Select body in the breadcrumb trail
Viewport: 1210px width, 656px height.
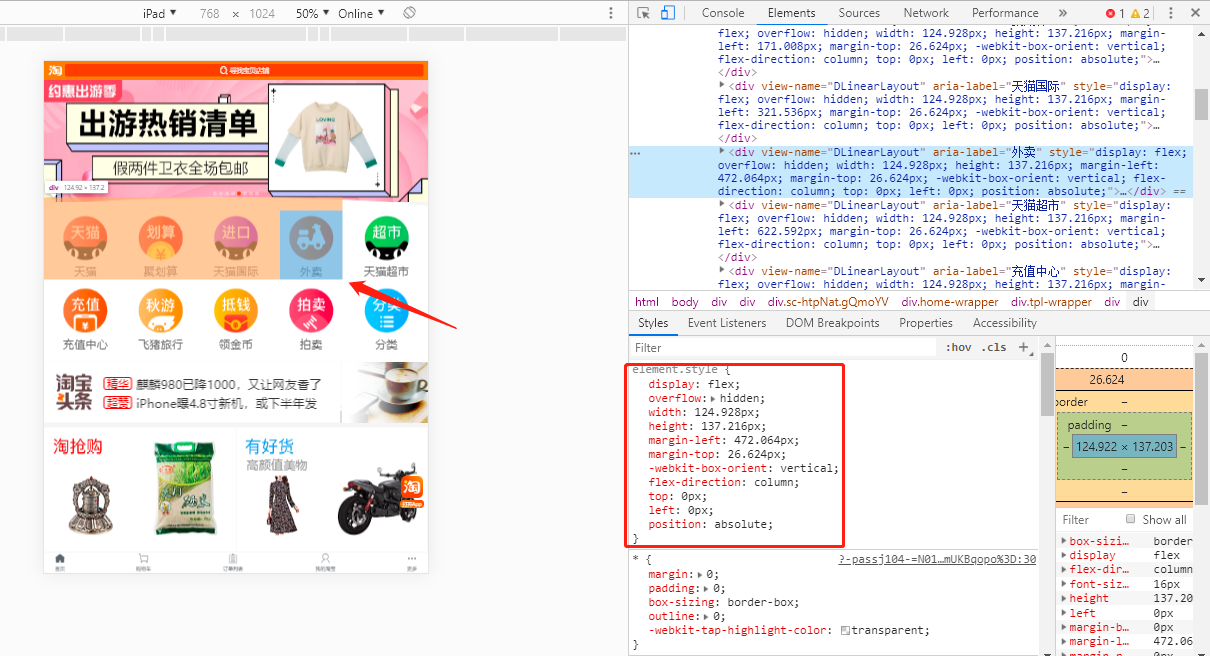685,301
